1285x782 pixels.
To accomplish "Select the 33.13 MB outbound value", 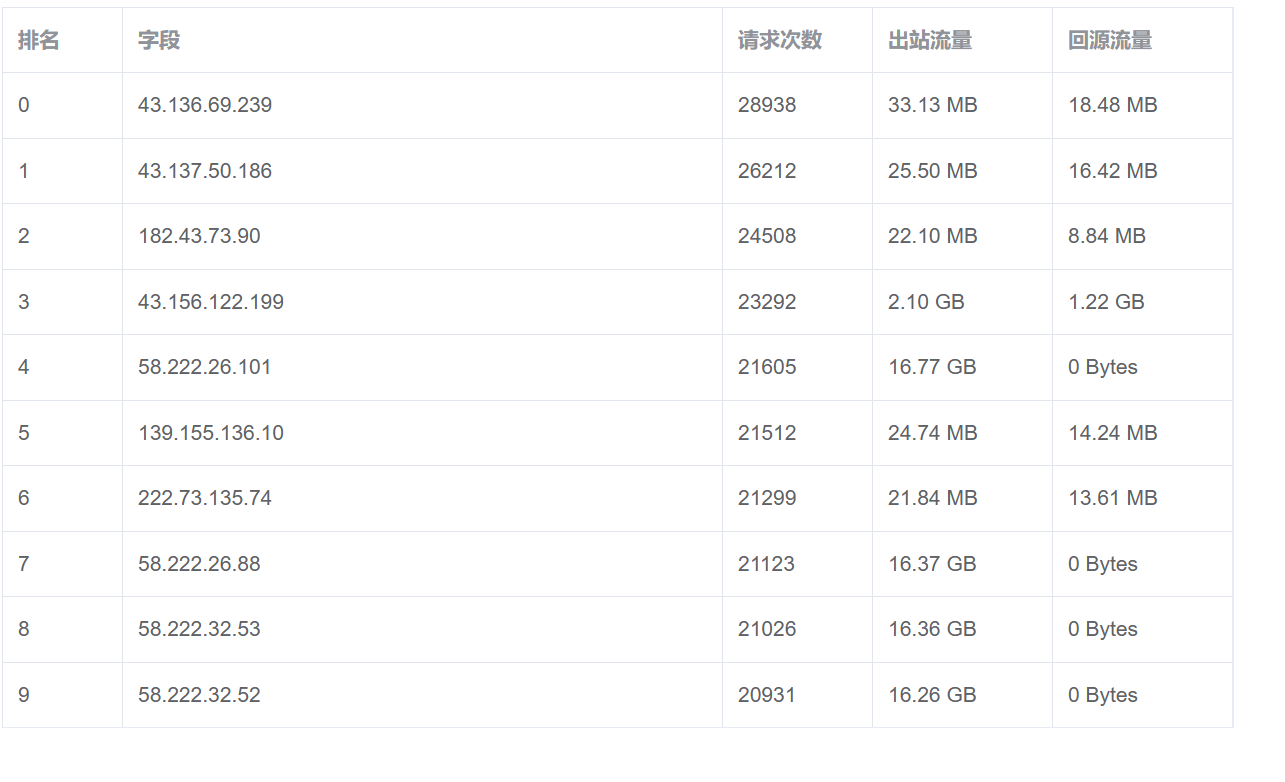I will click(x=933, y=105).
